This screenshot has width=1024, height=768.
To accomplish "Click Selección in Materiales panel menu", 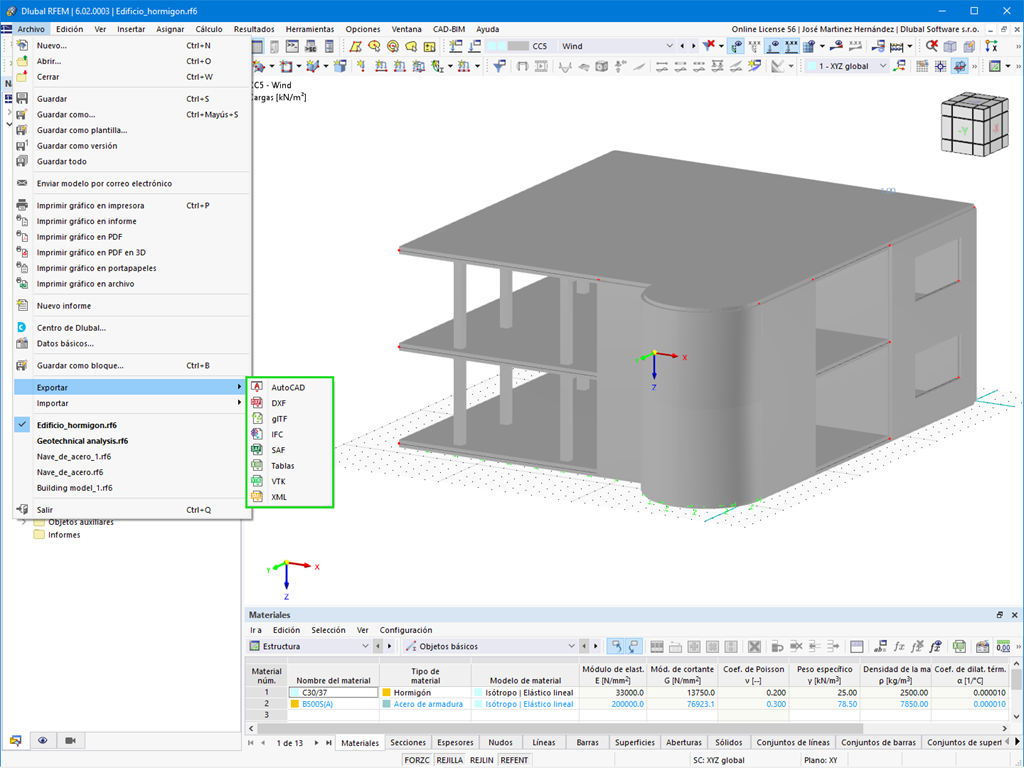I will coord(328,630).
